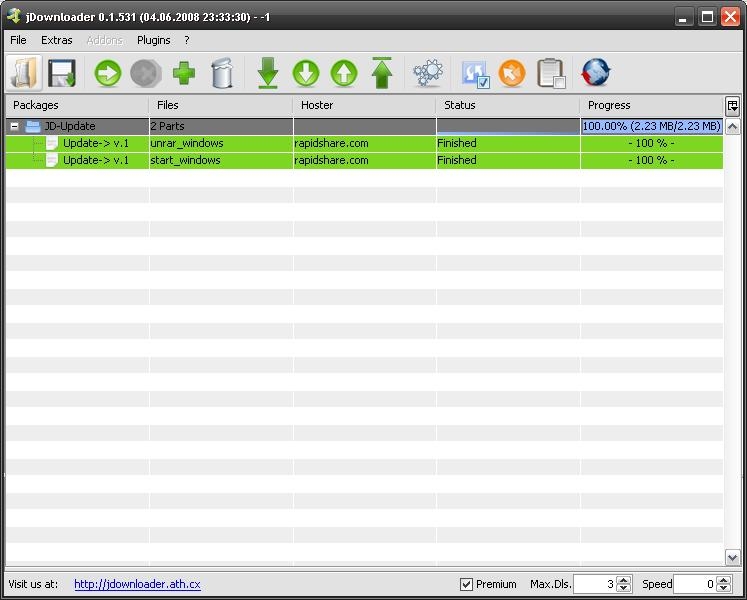Open the column chooser dropdown button
This screenshot has width=747, height=600.
(732, 106)
